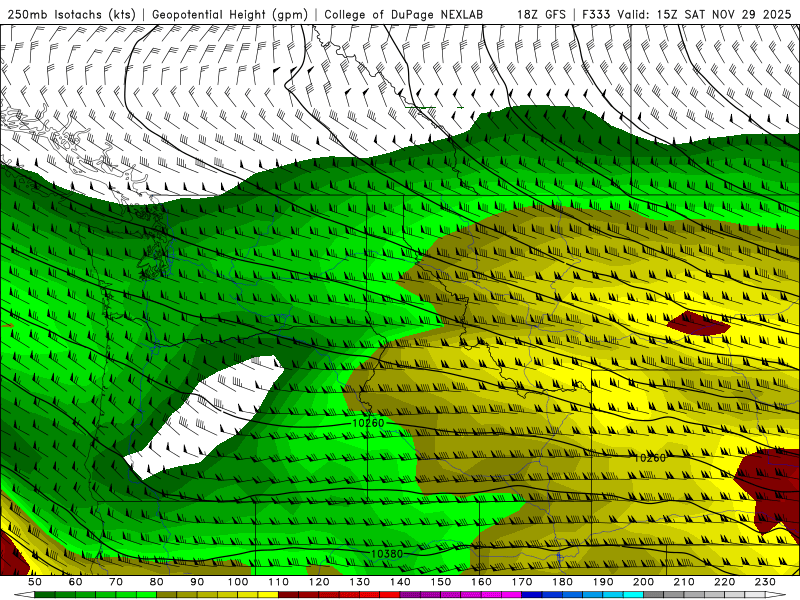
Task: Pick the bright yellow swatch just before 110
Action: [x=268, y=595]
